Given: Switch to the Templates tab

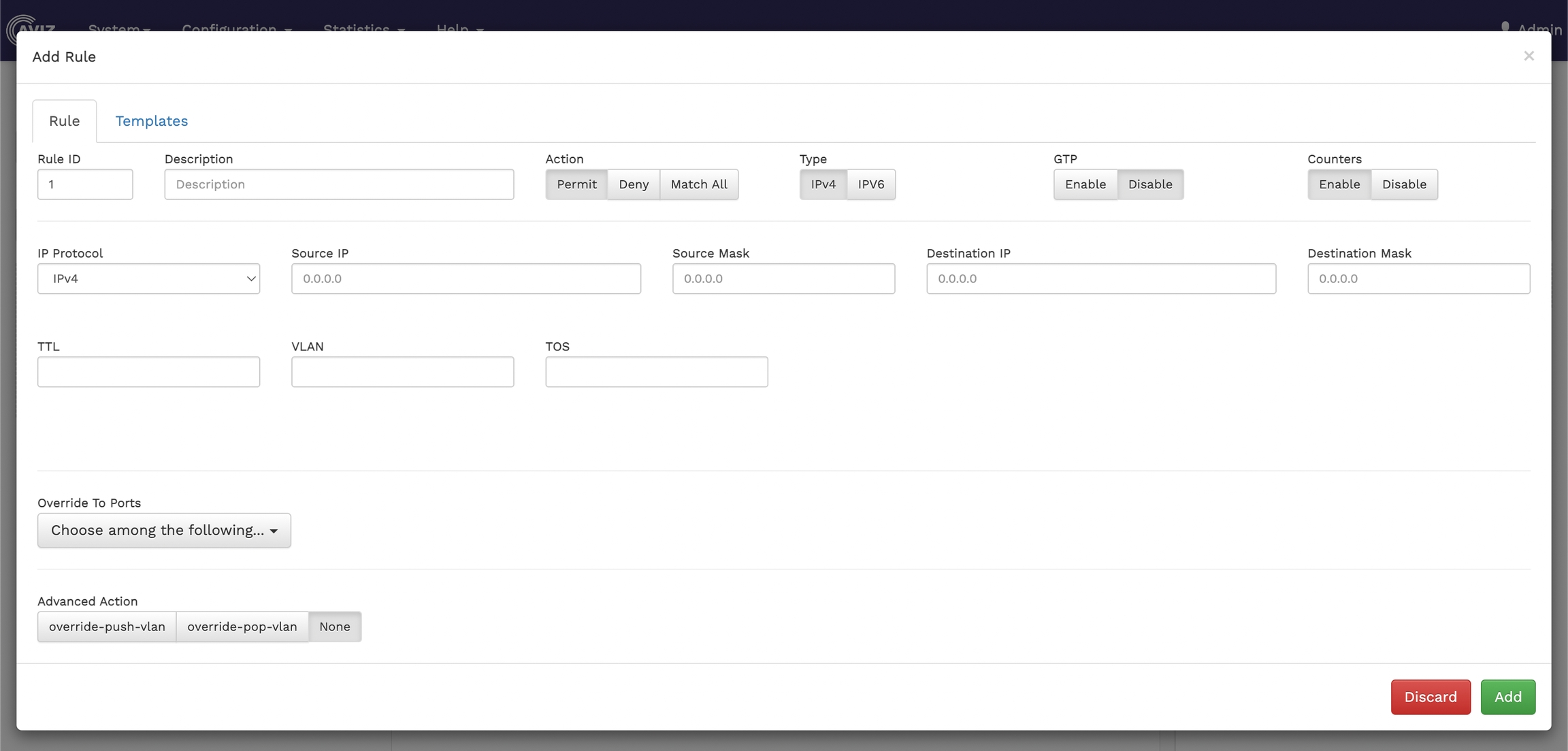Looking at the screenshot, I should pyautogui.click(x=151, y=121).
